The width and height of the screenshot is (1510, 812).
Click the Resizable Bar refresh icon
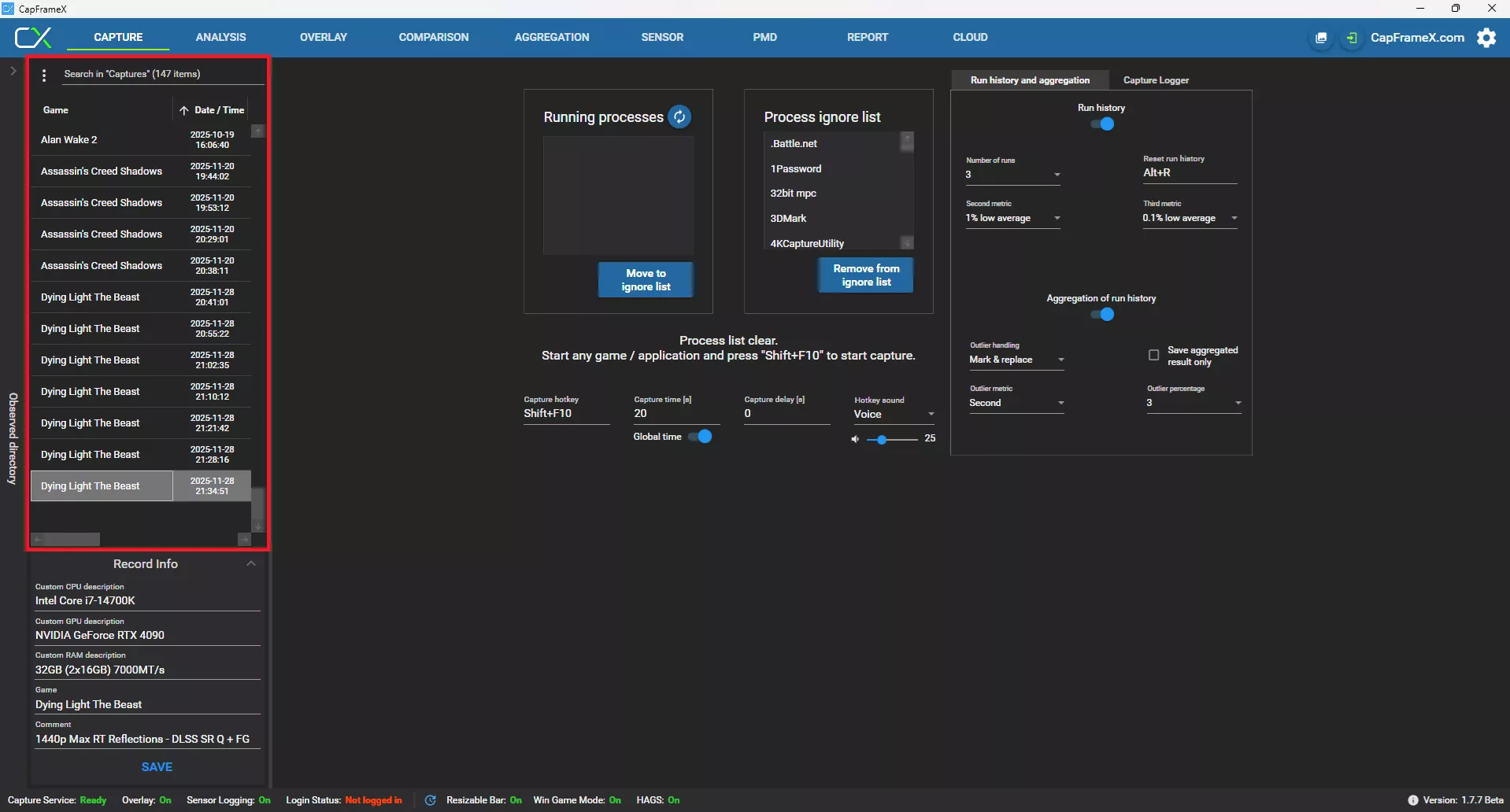pyautogui.click(x=430, y=800)
